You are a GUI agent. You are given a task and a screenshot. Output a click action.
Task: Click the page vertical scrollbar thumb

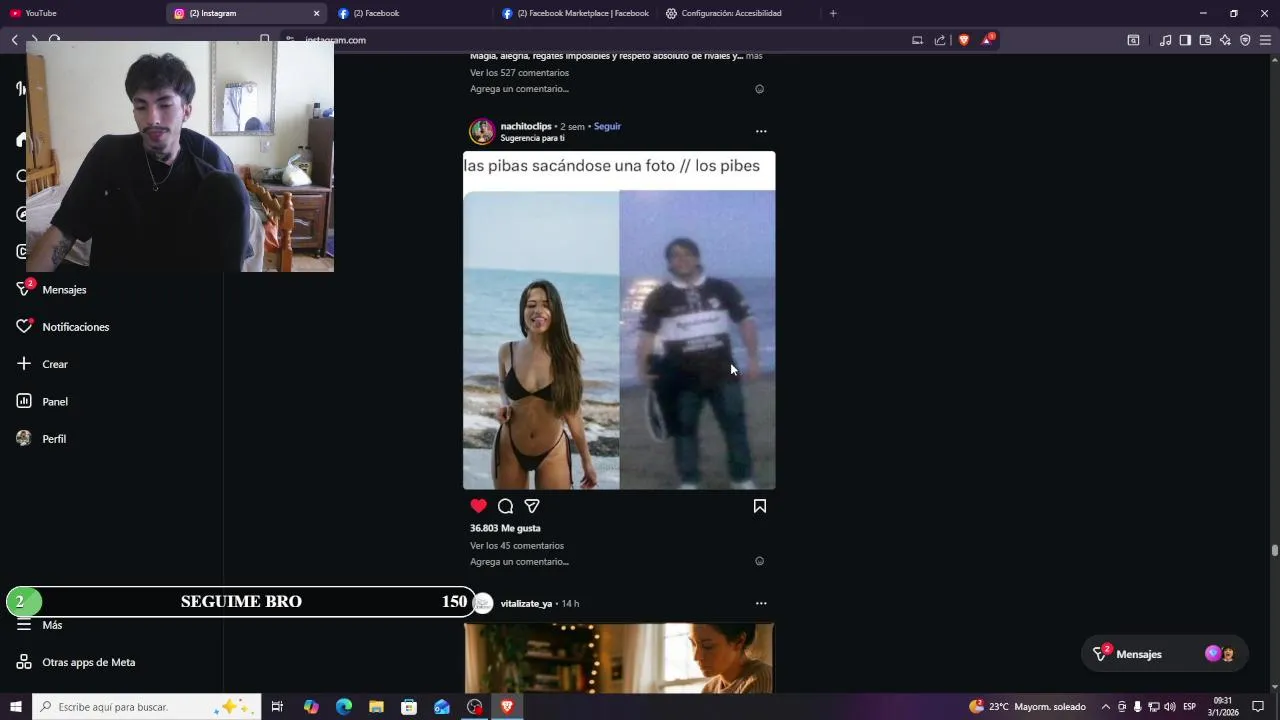click(1274, 550)
